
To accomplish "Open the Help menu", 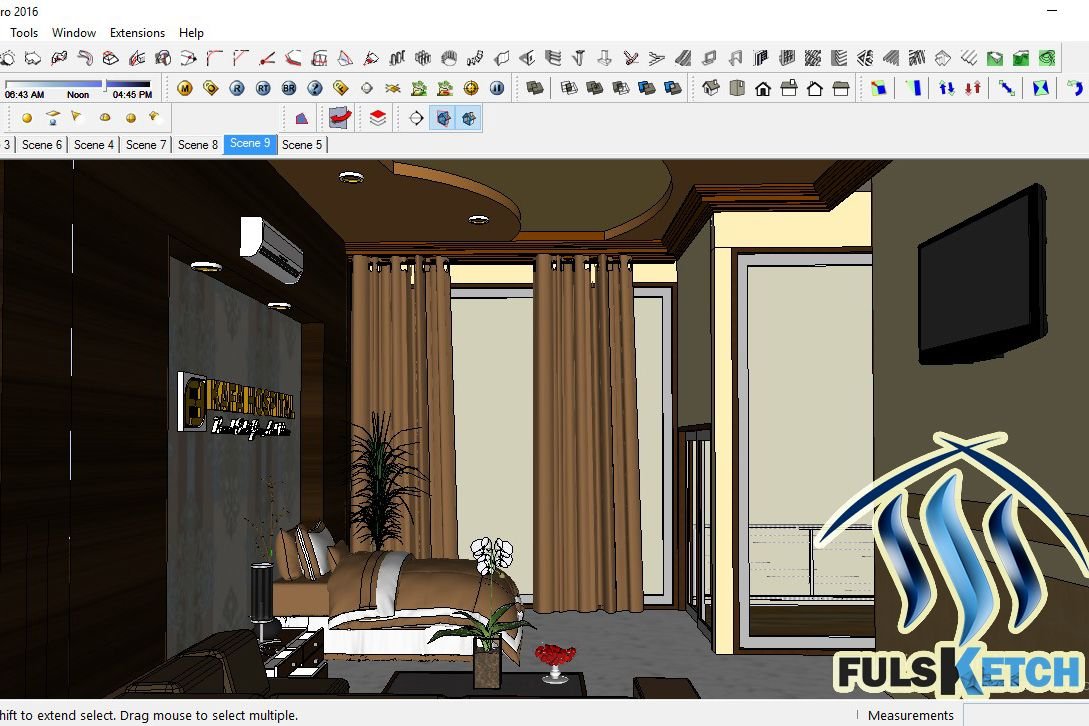I will click(x=191, y=33).
